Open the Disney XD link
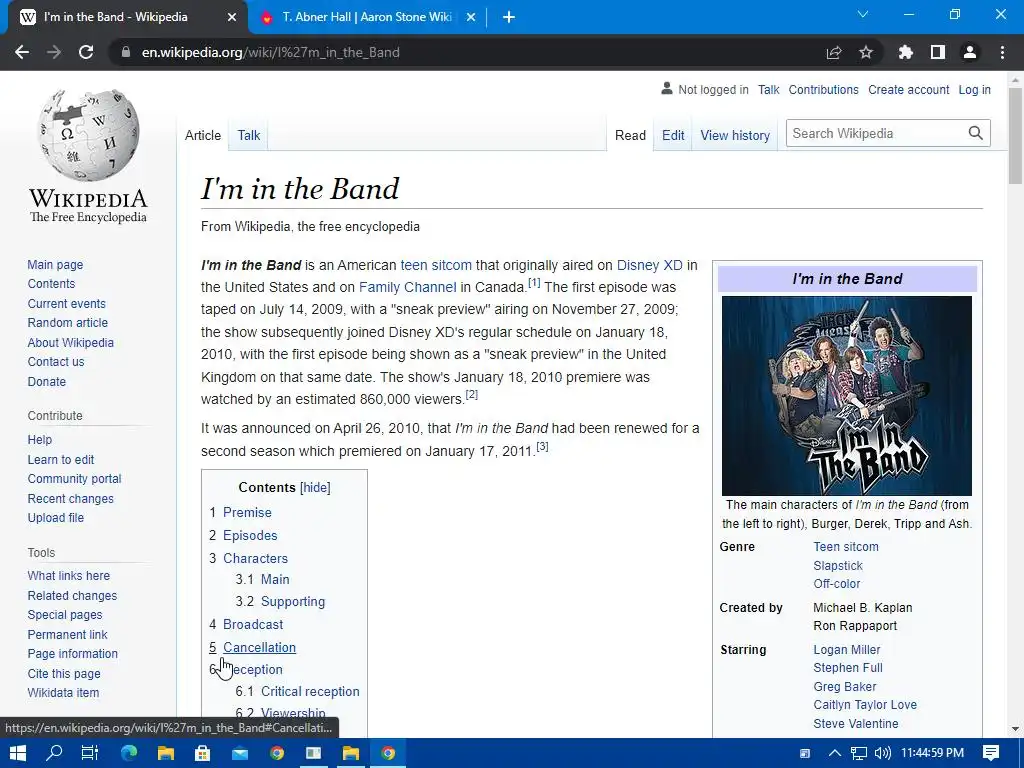Screen dimensions: 1024x768 (x=649, y=265)
